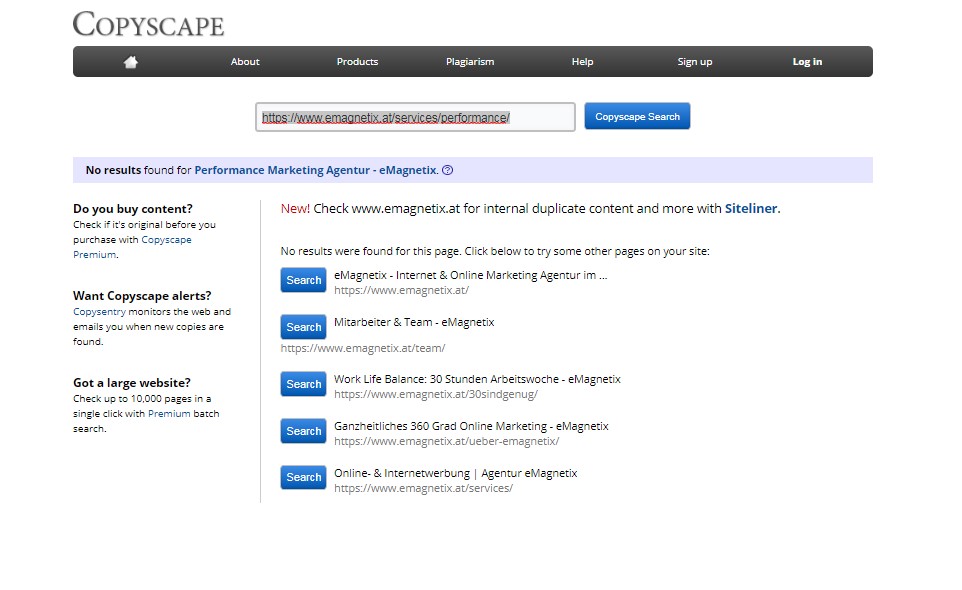Open the Copysentry link
962x590 pixels.
(99, 312)
